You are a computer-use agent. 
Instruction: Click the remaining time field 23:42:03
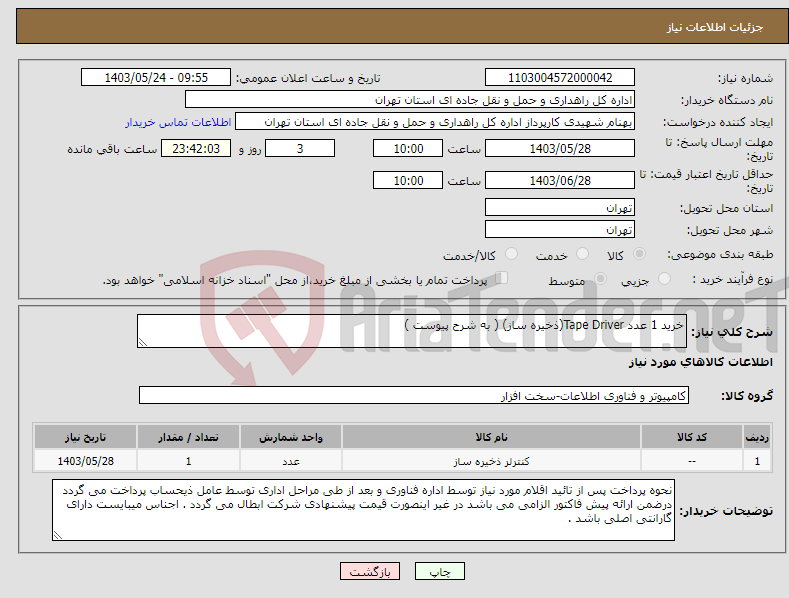point(196,148)
